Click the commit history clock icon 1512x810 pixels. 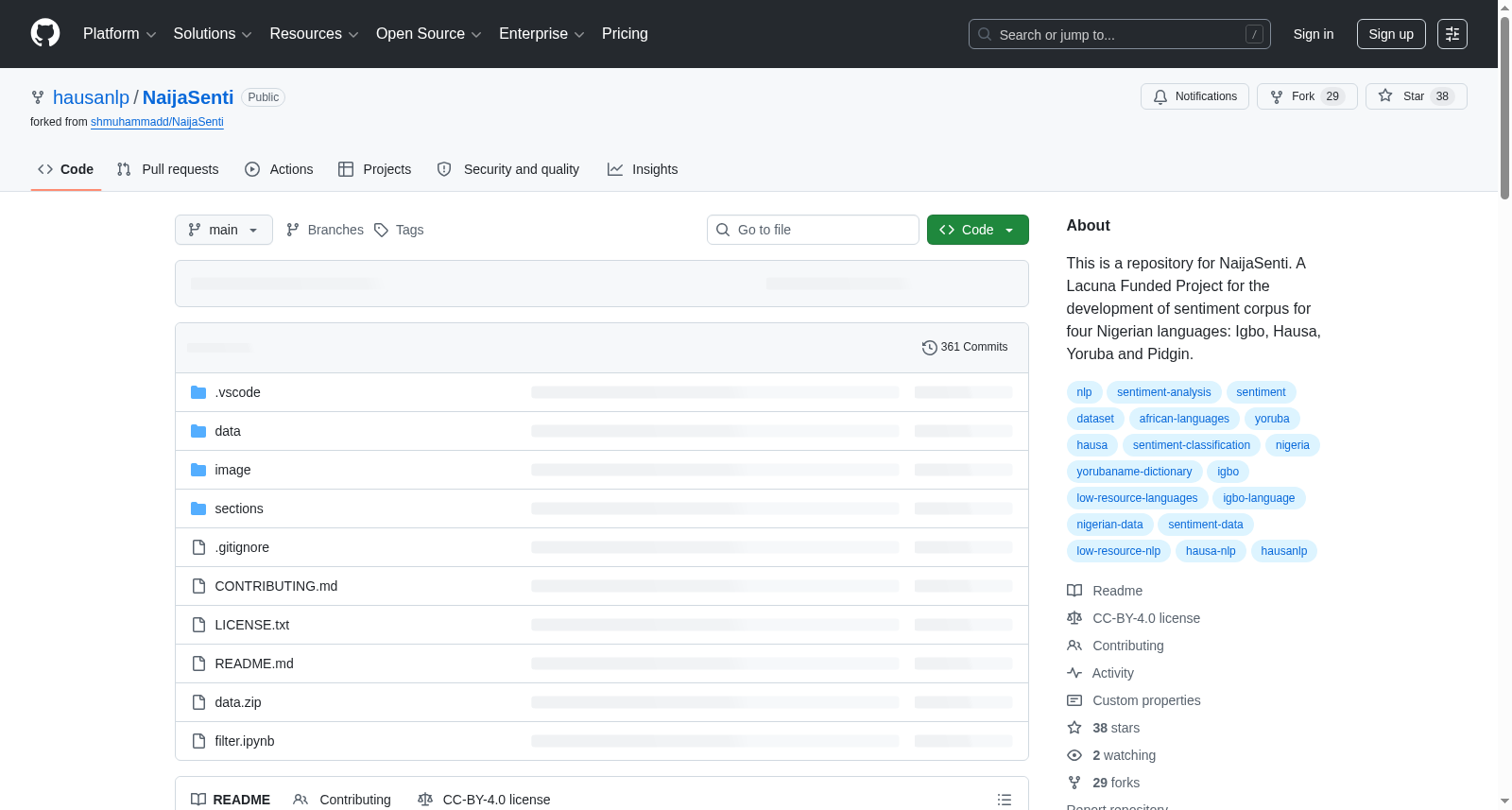click(929, 348)
